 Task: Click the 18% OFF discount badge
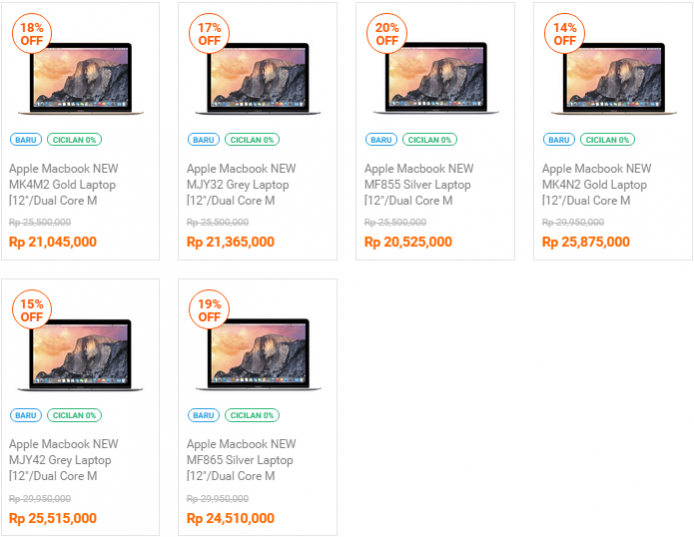pyautogui.click(x=32, y=34)
